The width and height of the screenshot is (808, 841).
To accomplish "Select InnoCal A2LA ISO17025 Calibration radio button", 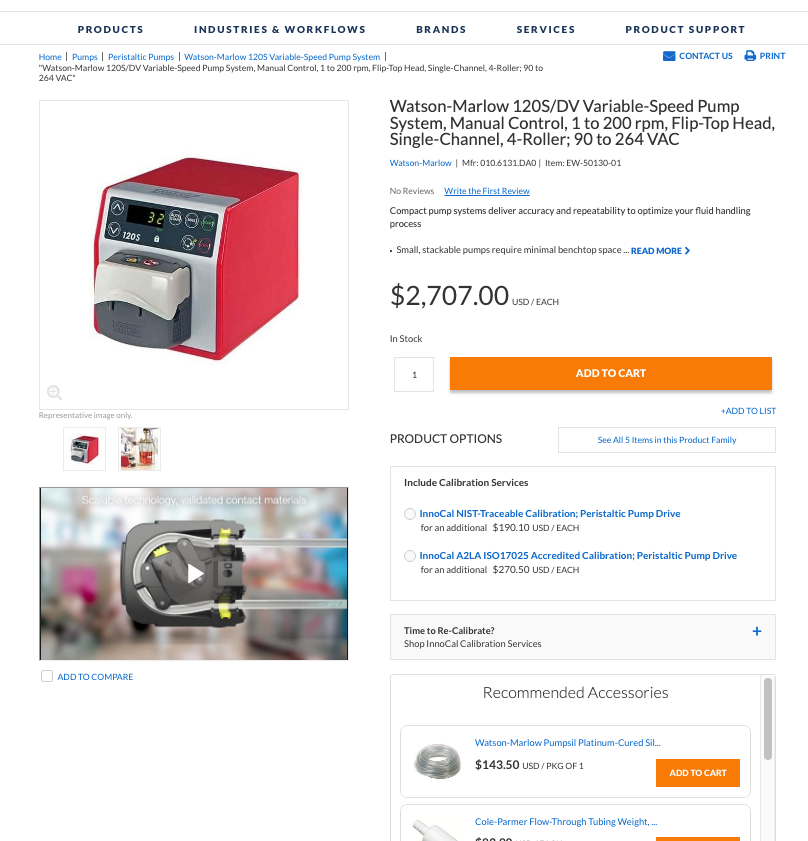I will click(410, 556).
